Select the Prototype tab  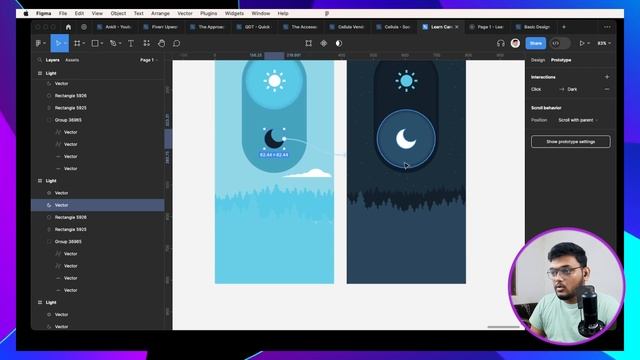tap(561, 60)
